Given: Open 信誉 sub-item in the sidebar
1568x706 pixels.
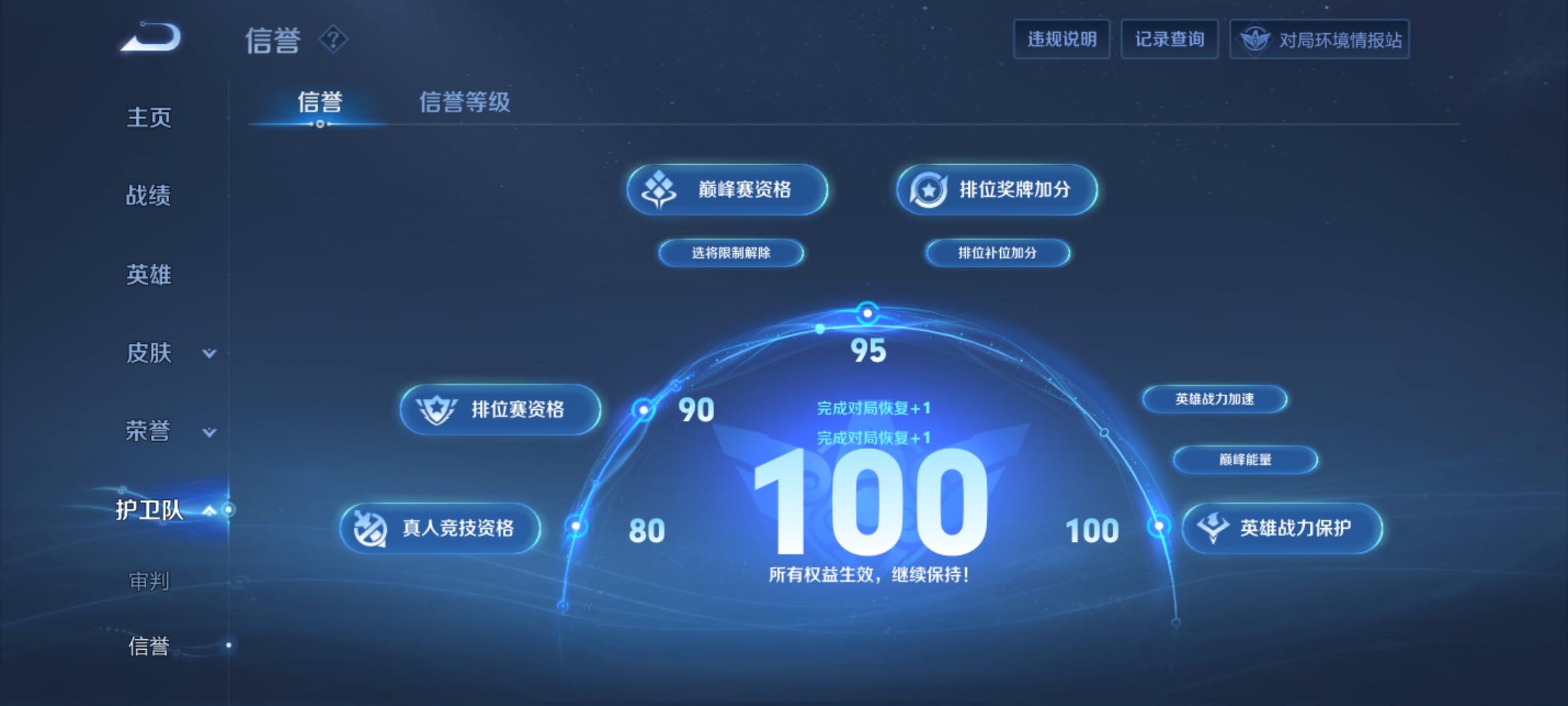Looking at the screenshot, I should coord(149,646).
